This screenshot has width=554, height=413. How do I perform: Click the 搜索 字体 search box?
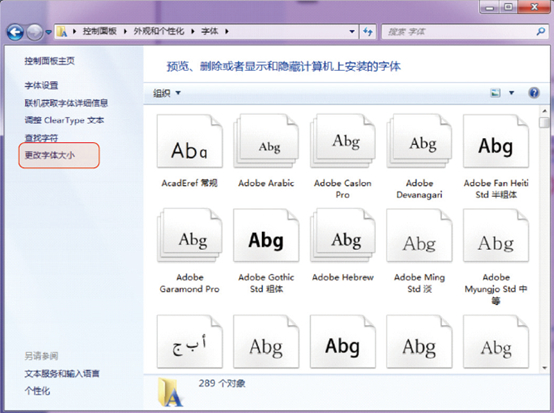pyautogui.click(x=459, y=32)
